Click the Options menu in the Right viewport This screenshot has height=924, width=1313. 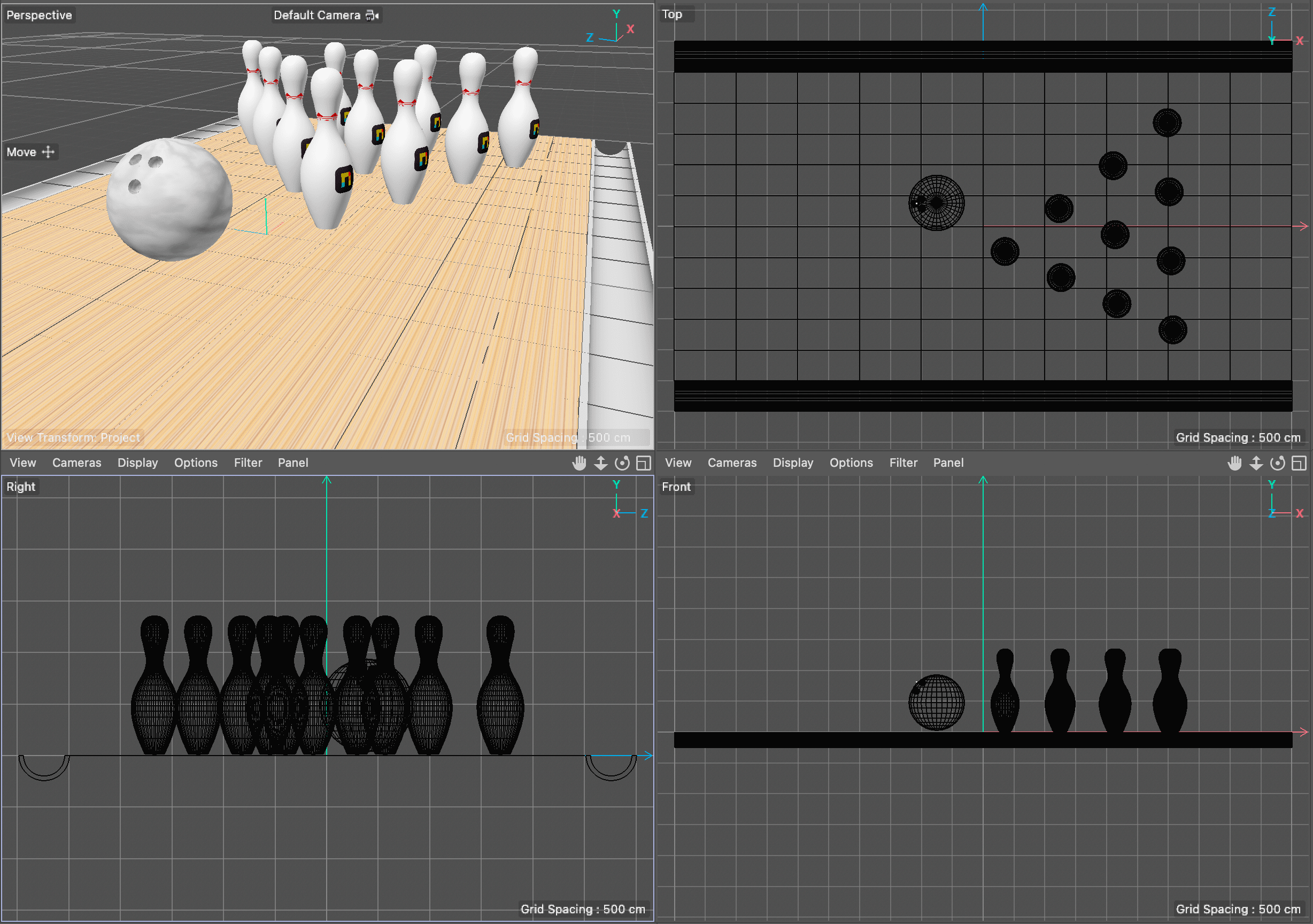tap(196, 463)
